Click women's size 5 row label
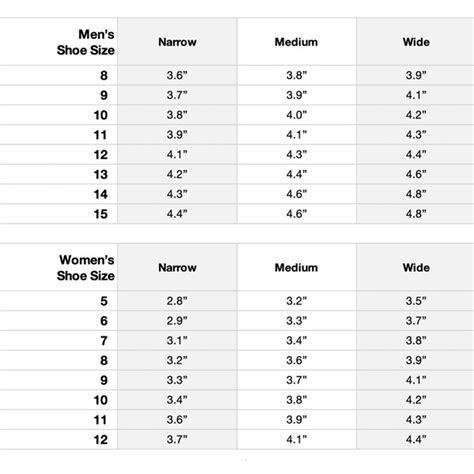This screenshot has width=474, height=474. tap(104, 301)
